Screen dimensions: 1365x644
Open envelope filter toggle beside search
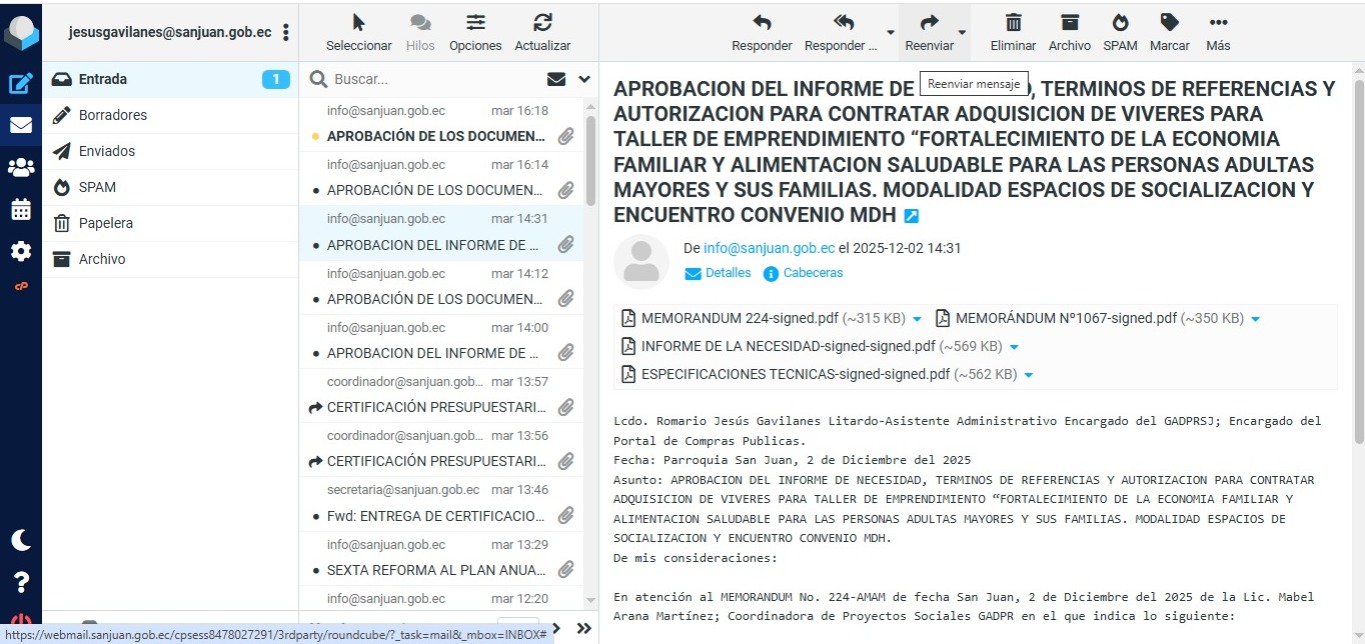point(556,79)
